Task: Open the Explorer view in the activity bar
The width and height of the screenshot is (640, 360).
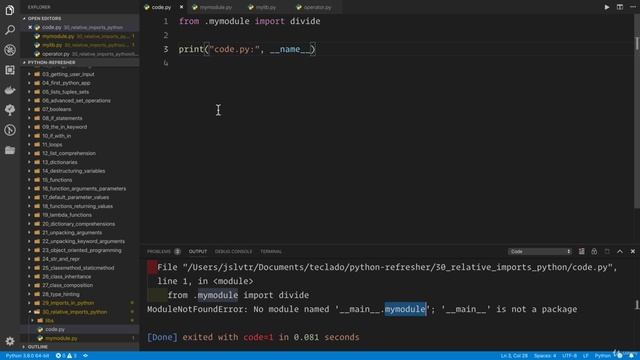Action: point(10,10)
